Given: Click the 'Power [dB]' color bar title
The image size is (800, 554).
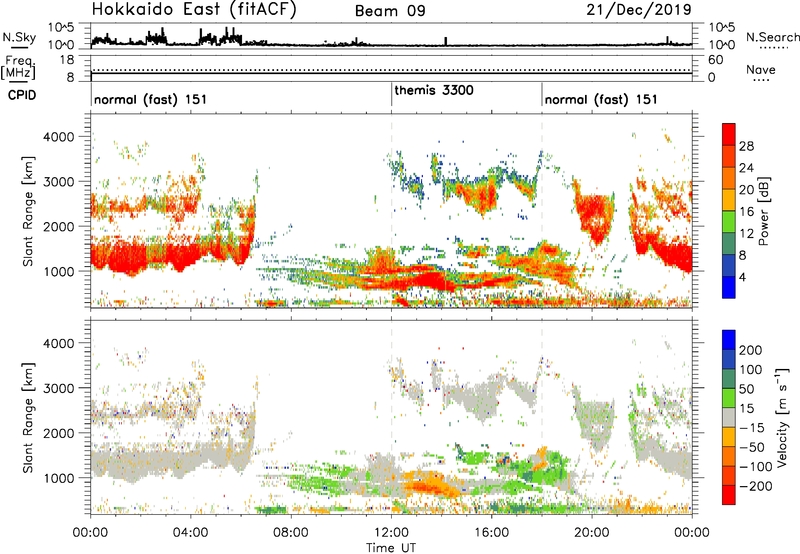Looking at the screenshot, I should pos(764,211).
